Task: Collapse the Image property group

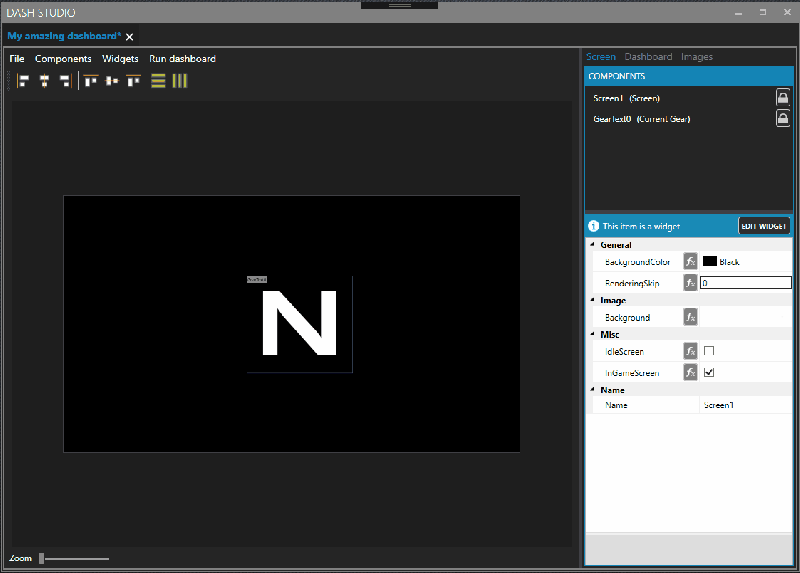Action: 593,300
